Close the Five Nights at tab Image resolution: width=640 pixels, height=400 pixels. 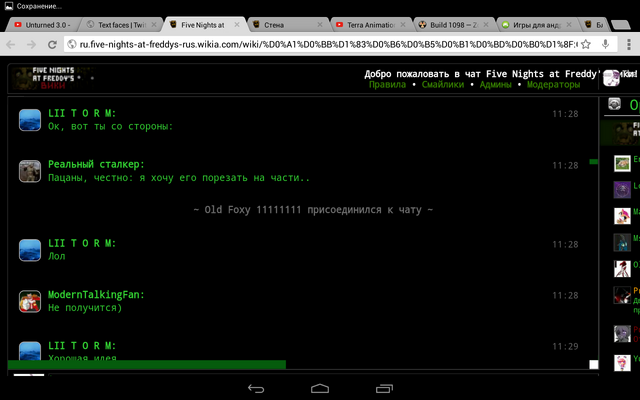coord(237,25)
